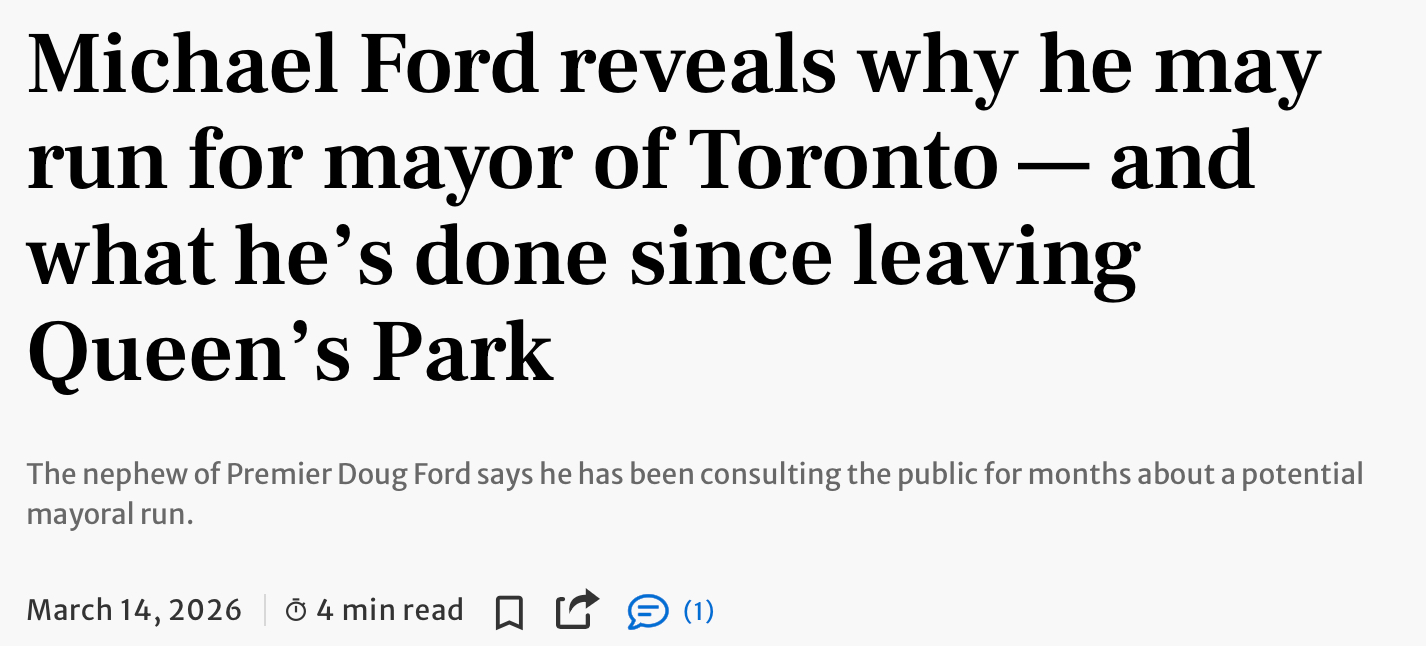Click the article headline's first line
This screenshot has width=1426, height=646.
[674, 66]
